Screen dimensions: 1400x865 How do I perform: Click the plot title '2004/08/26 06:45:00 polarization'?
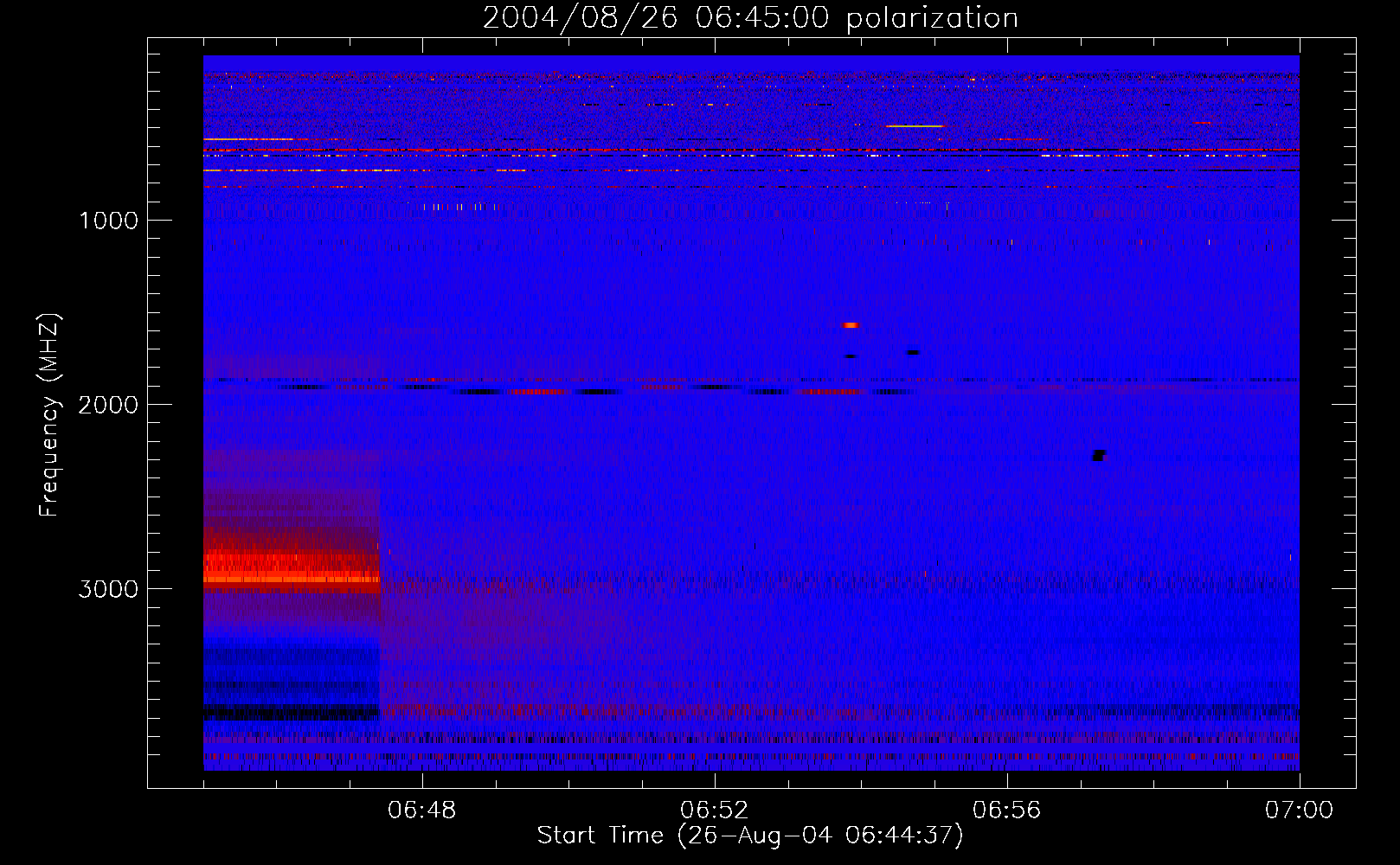pyautogui.click(x=750, y=17)
